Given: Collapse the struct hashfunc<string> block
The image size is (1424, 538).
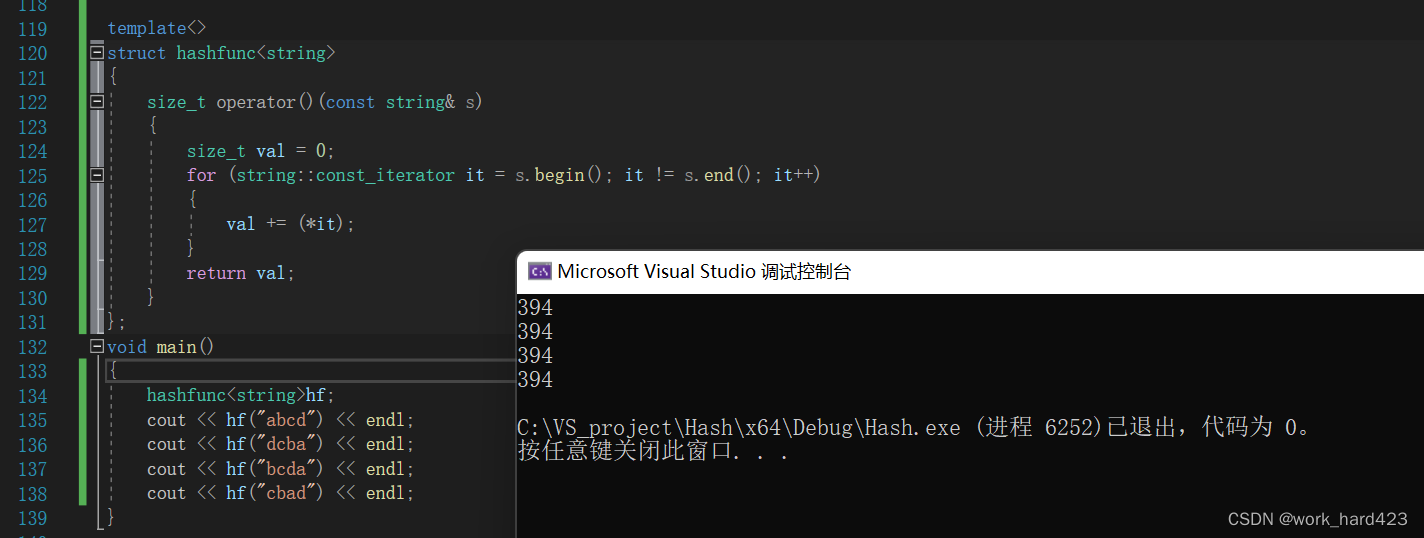Looking at the screenshot, I should tap(97, 53).
